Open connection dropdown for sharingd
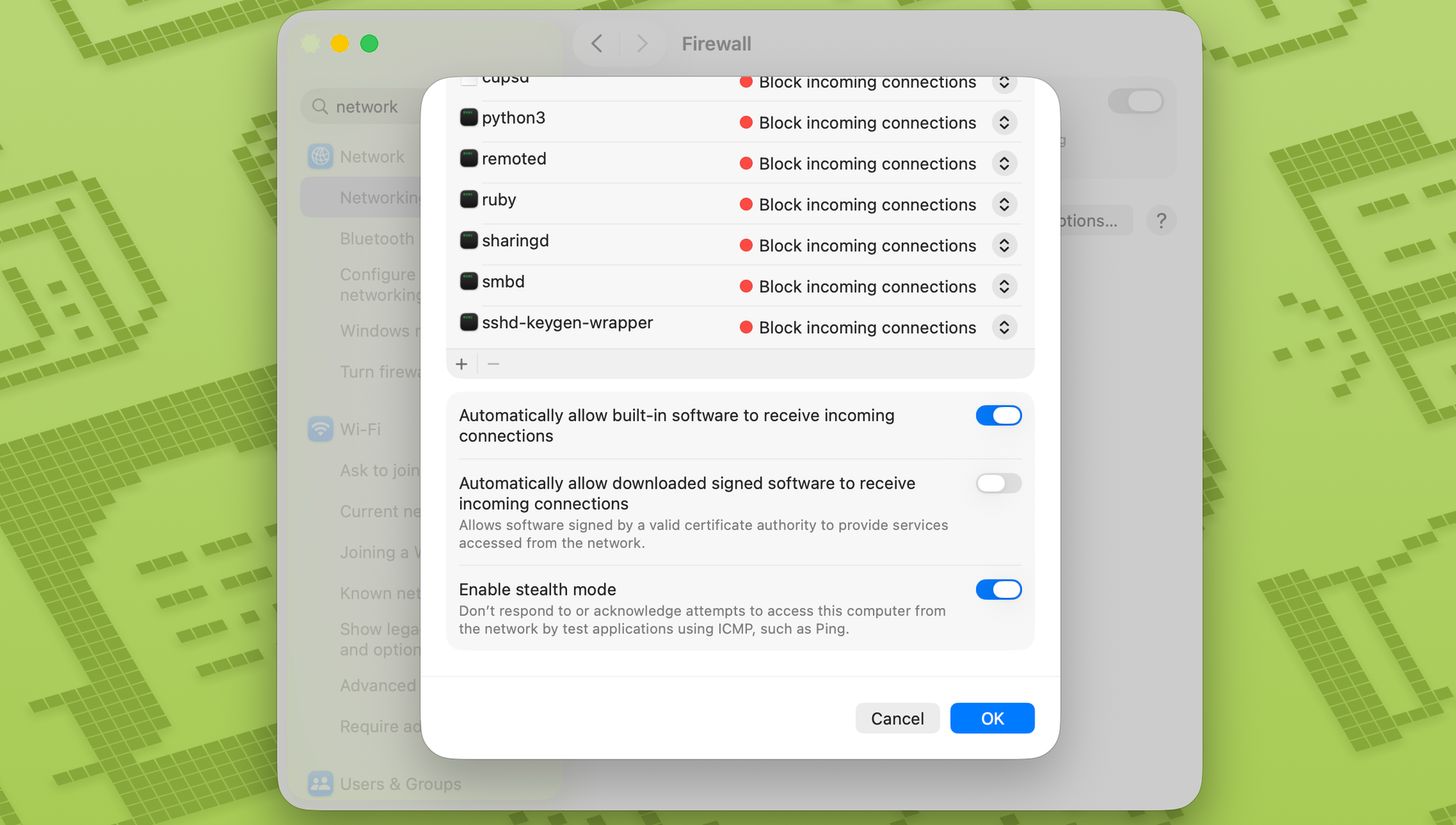This screenshot has height=825, width=1456. [1004, 245]
